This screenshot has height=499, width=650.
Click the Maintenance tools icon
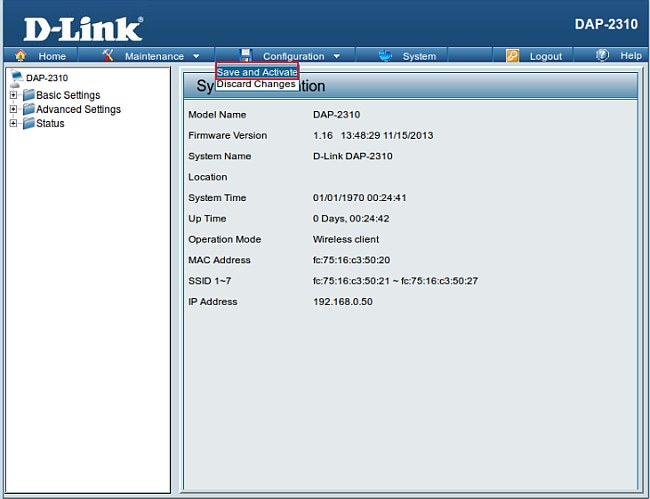click(108, 56)
